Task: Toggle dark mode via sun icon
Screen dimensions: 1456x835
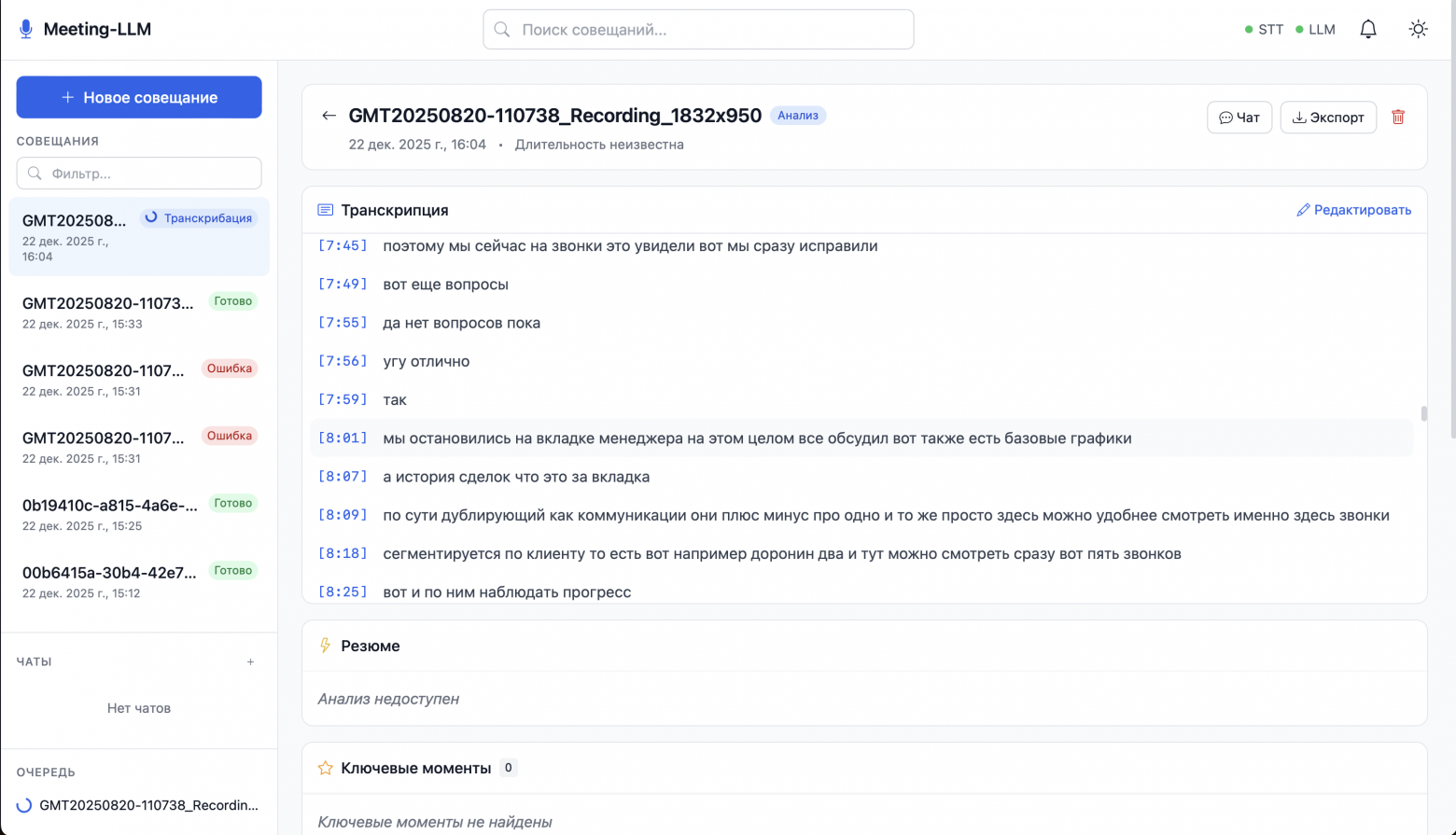Action: (1418, 29)
